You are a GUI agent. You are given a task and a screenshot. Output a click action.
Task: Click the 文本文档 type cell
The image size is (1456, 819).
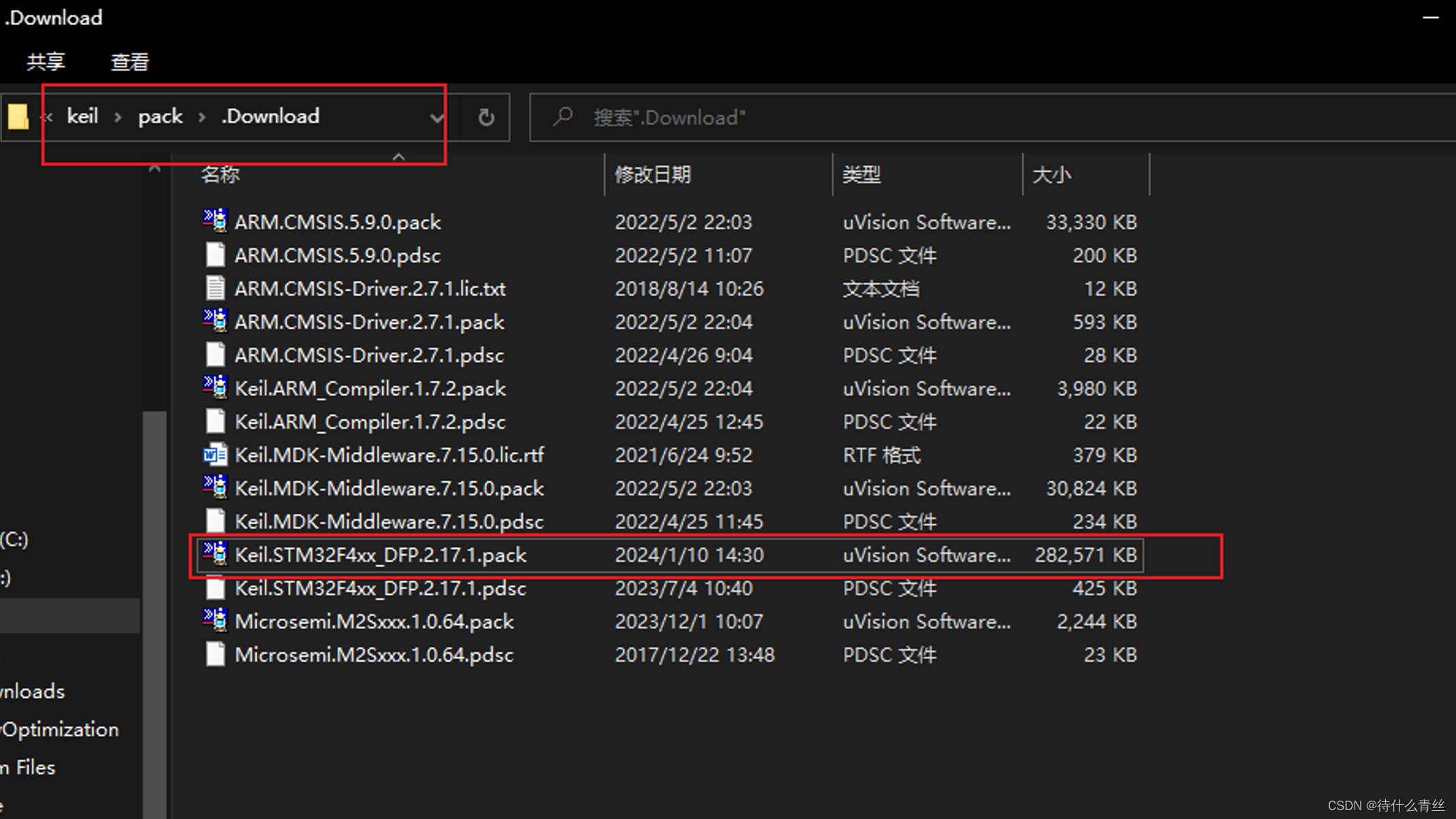[881, 289]
